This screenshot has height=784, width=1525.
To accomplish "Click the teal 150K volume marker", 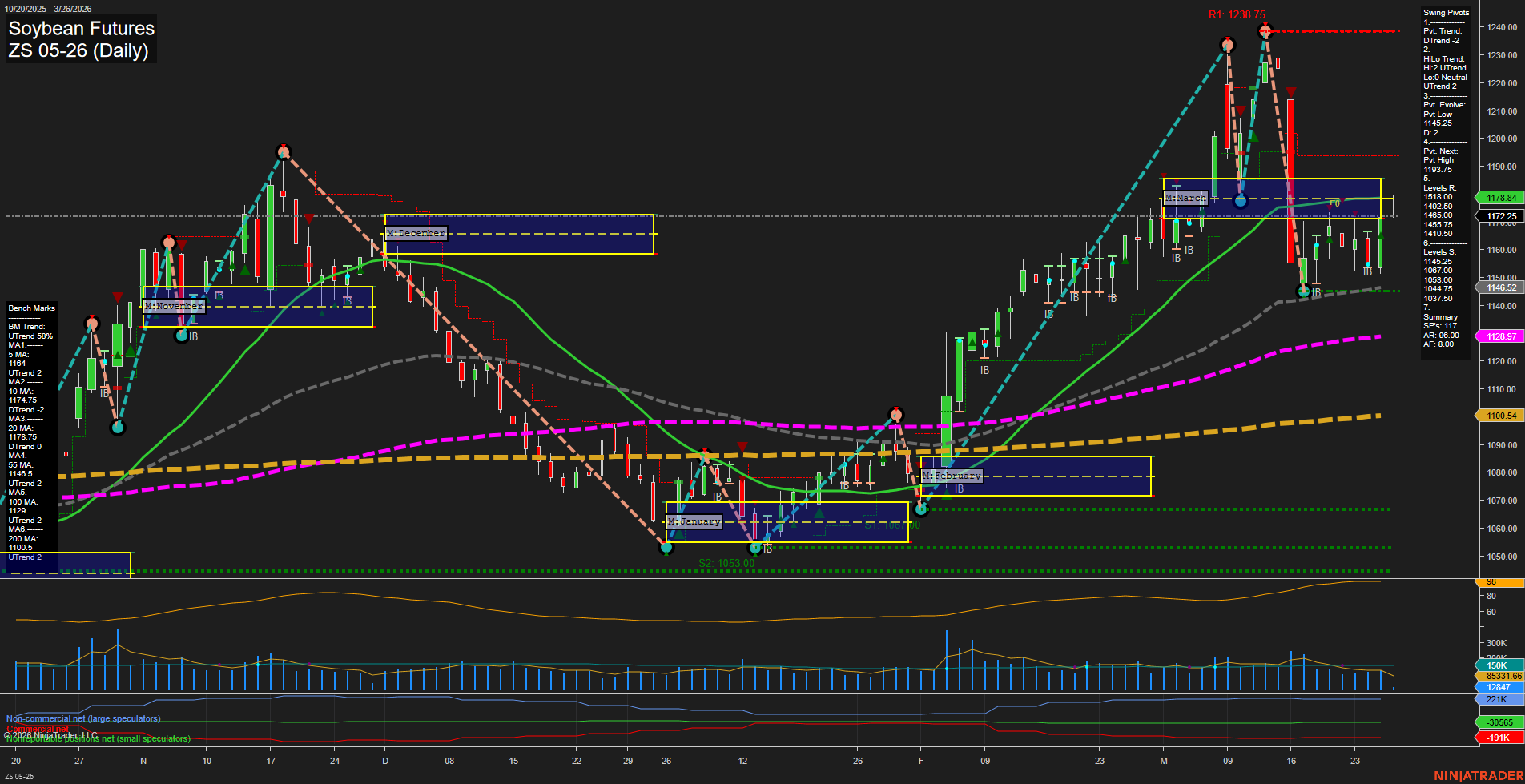I will [x=1499, y=665].
